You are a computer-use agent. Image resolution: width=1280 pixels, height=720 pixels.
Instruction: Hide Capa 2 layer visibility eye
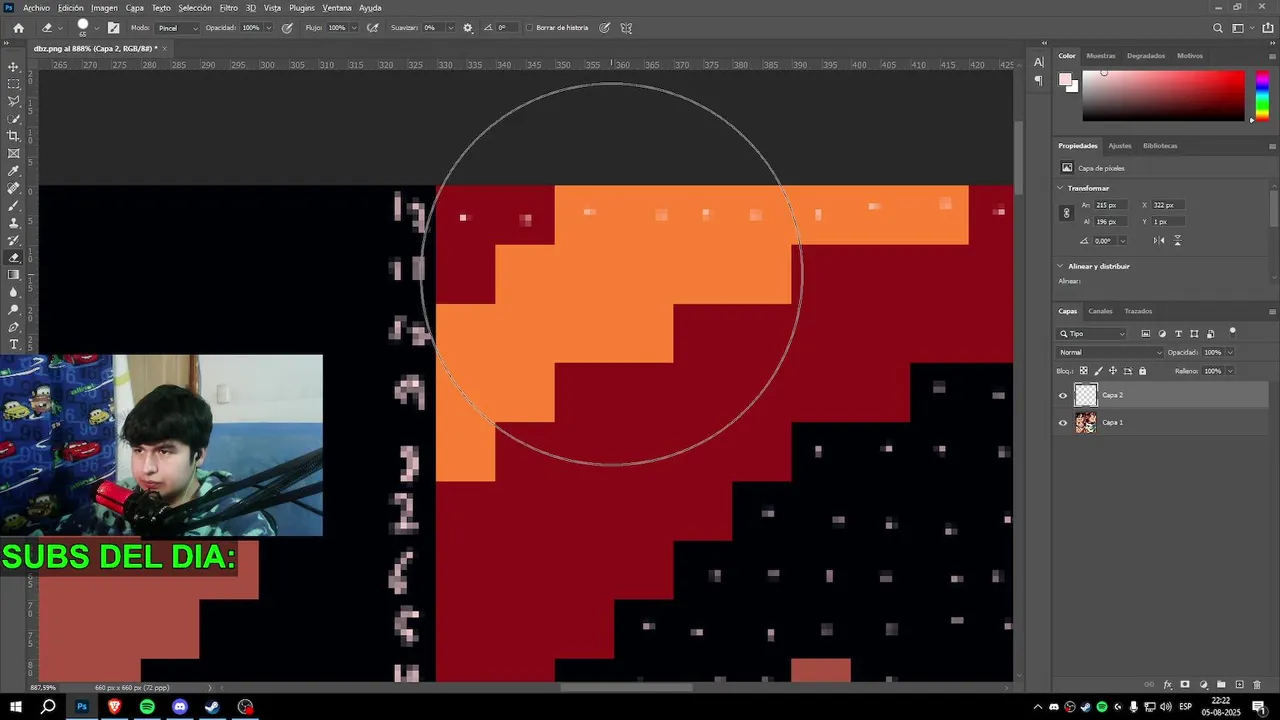point(1063,396)
